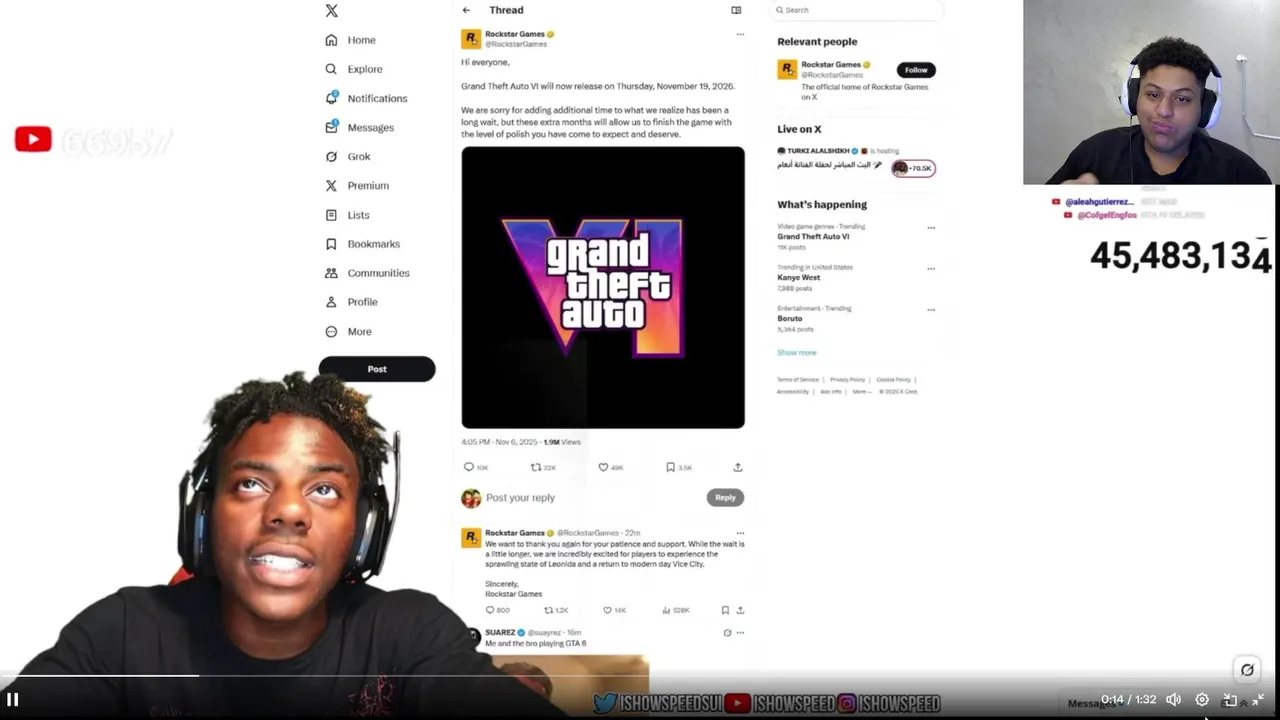This screenshot has width=1280, height=720.
Task: Open more options for Boruto trend
Action: [x=931, y=310]
